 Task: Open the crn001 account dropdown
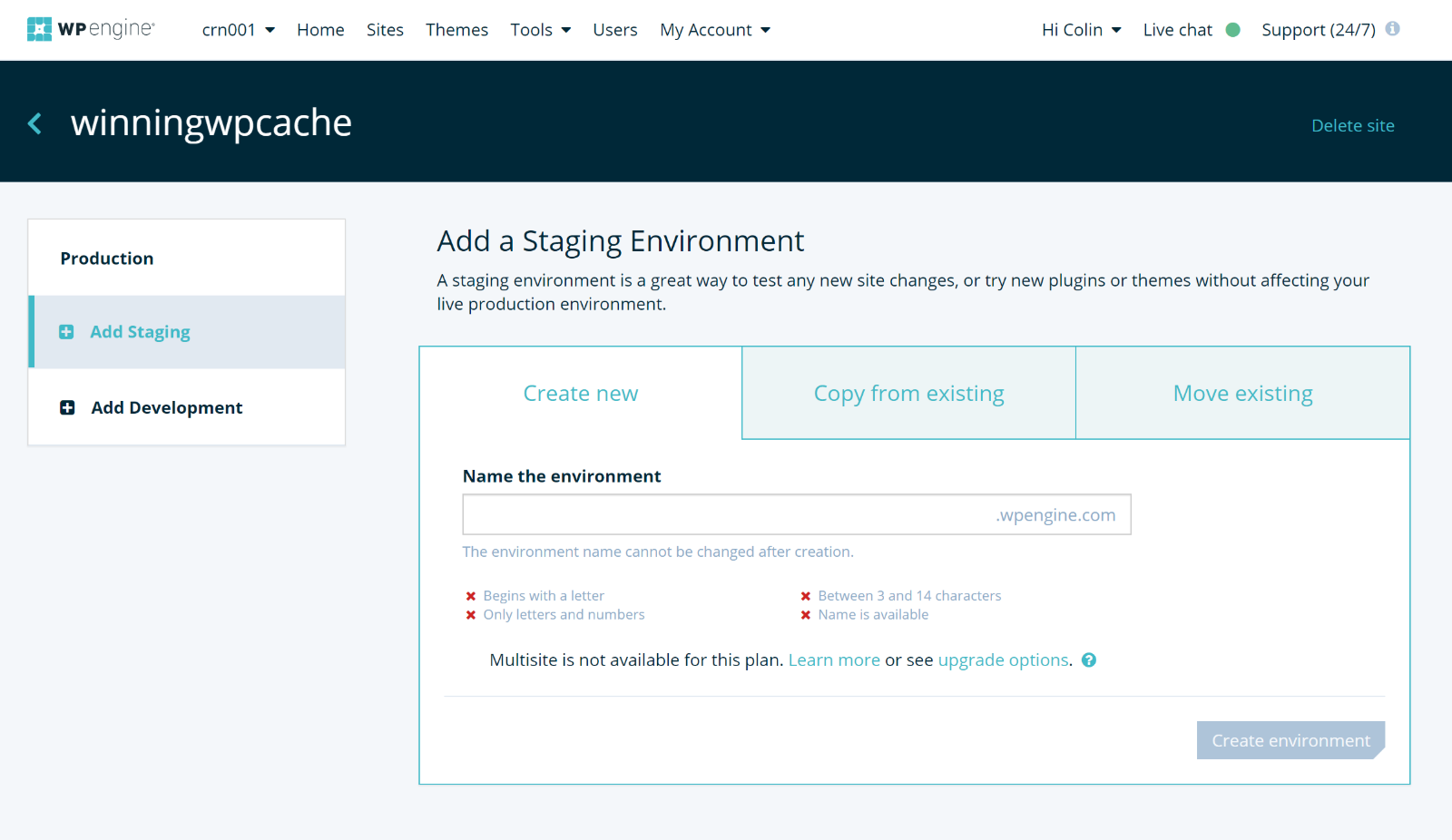239,30
